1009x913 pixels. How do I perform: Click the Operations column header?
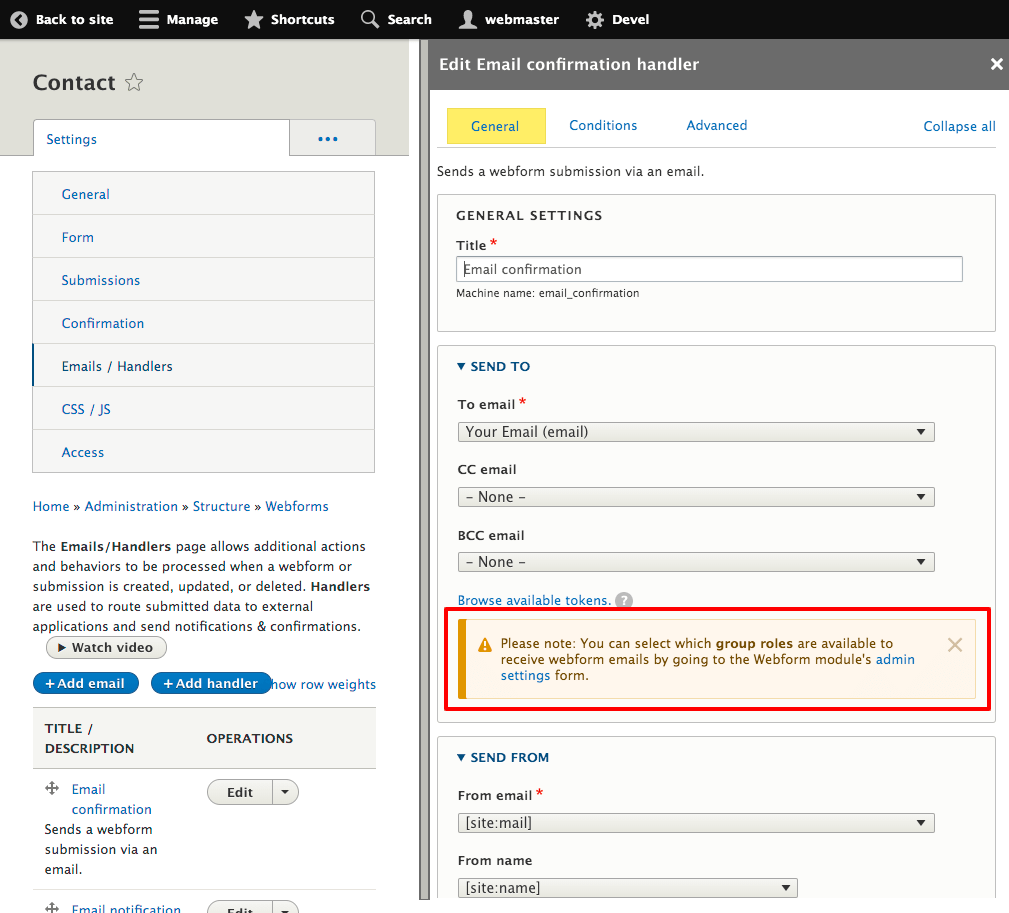click(250, 738)
